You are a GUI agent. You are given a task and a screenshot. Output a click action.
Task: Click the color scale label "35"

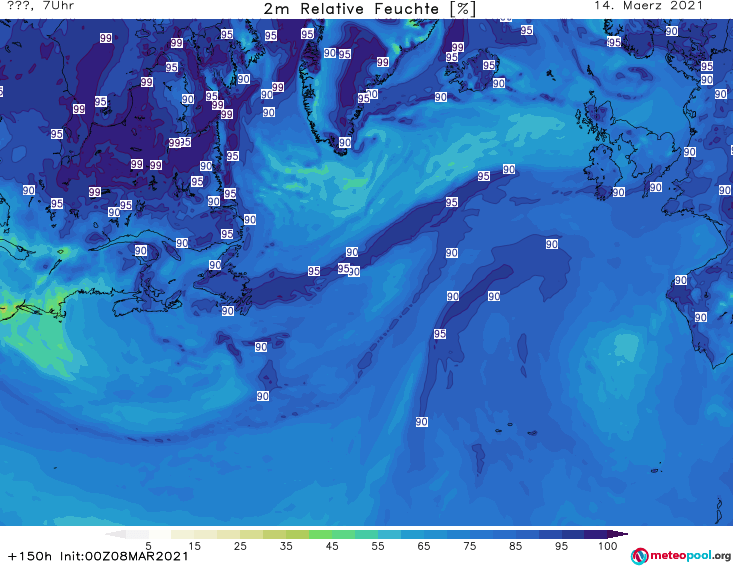point(286,546)
